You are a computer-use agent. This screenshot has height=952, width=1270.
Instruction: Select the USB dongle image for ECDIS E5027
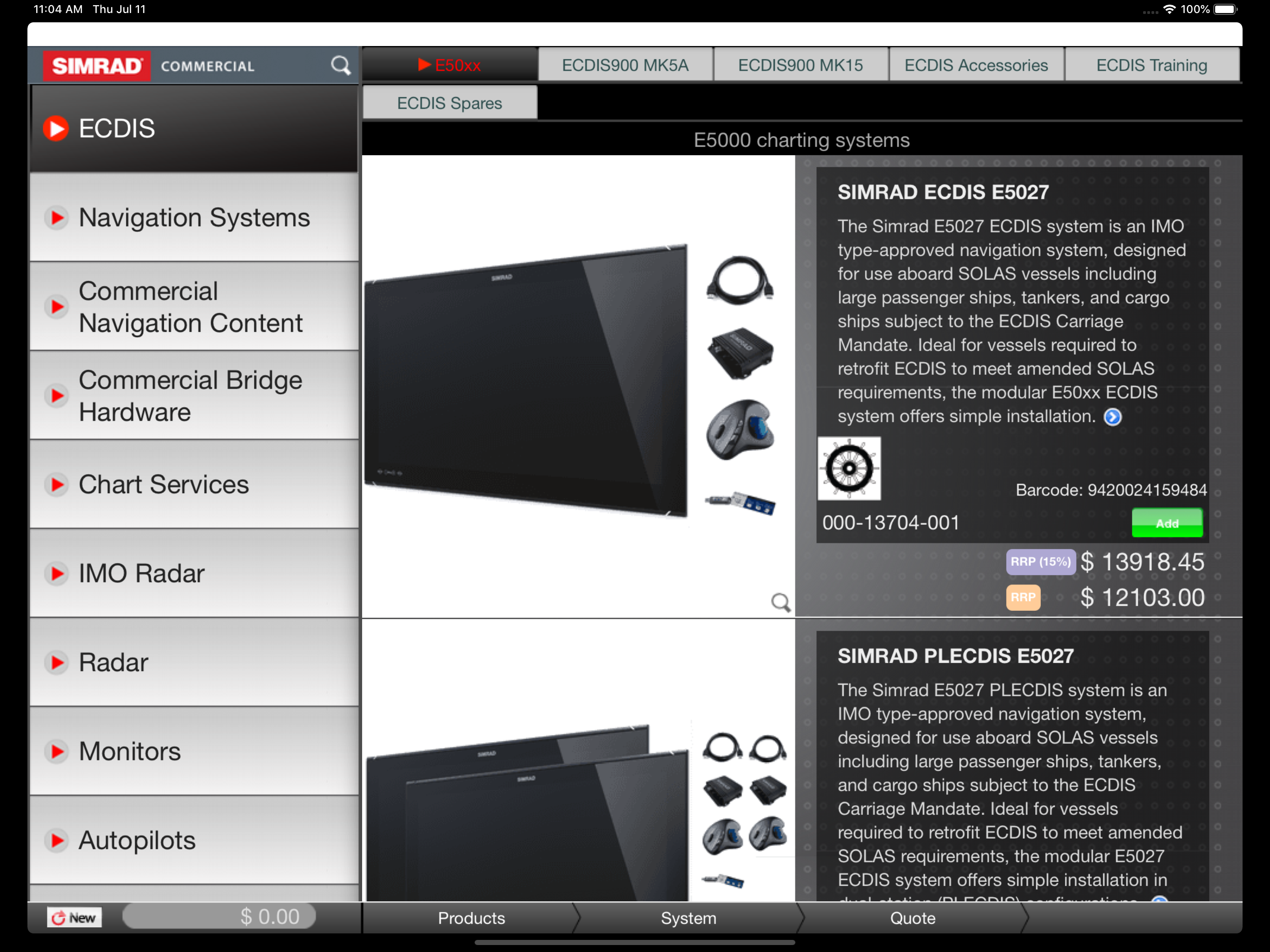tap(740, 503)
